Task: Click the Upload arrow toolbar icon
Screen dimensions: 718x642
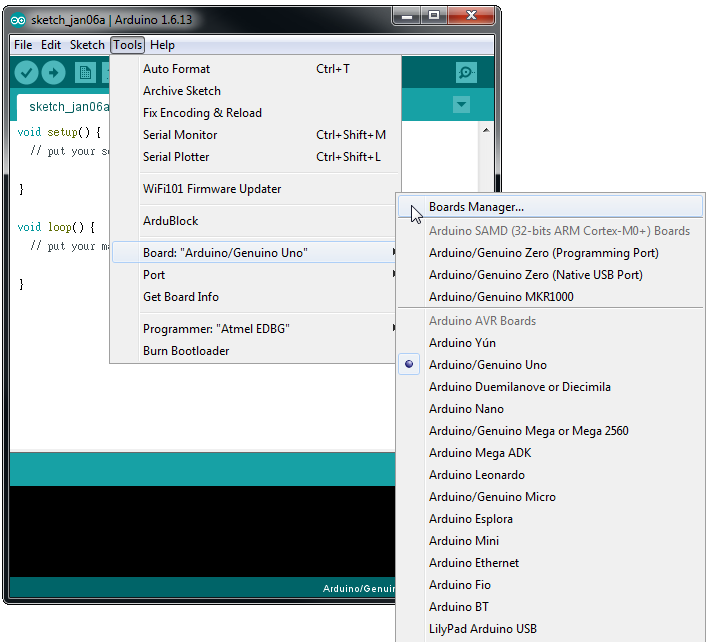Action: [54, 72]
